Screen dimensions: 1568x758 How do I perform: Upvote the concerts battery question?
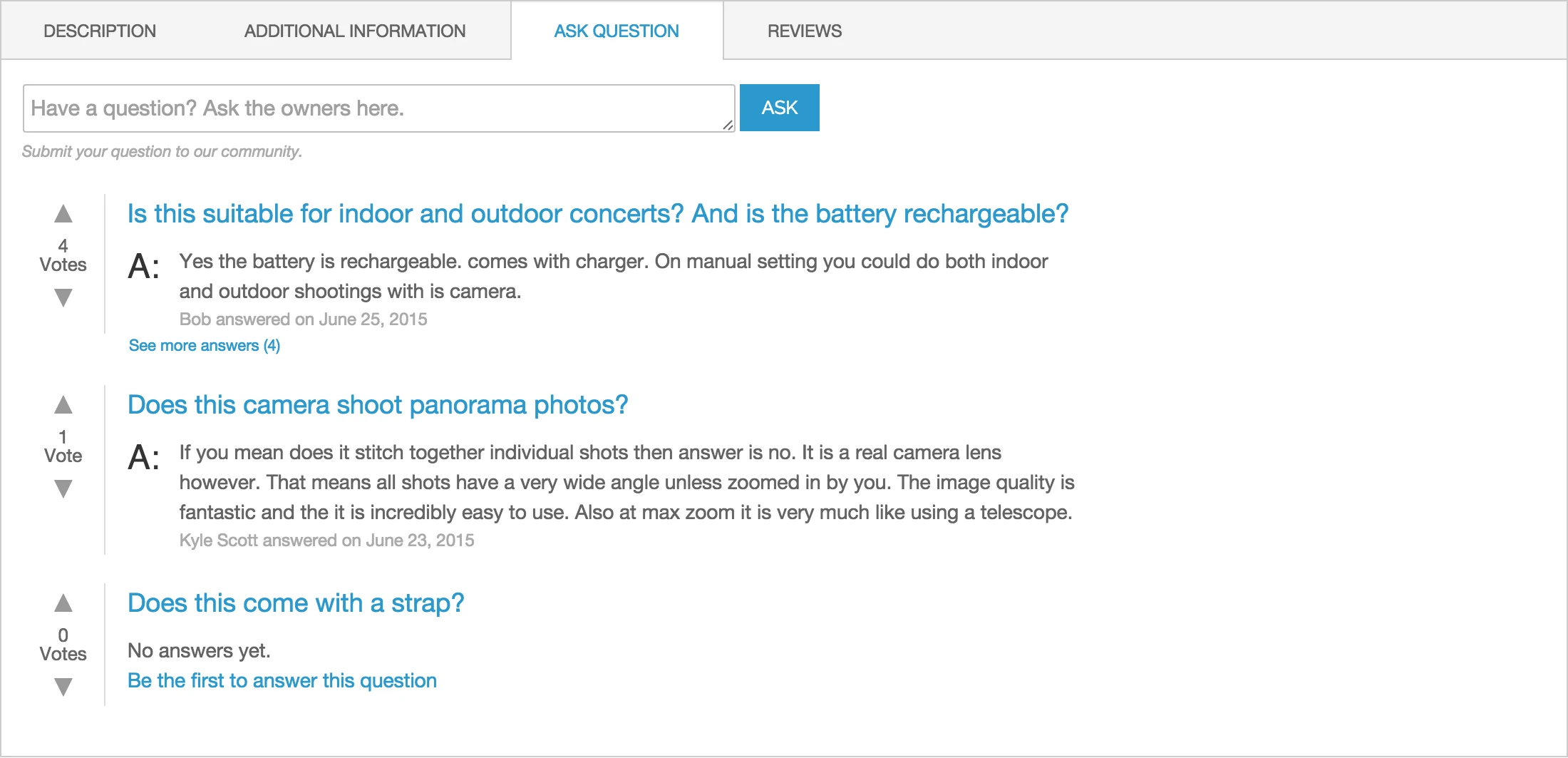tap(63, 214)
